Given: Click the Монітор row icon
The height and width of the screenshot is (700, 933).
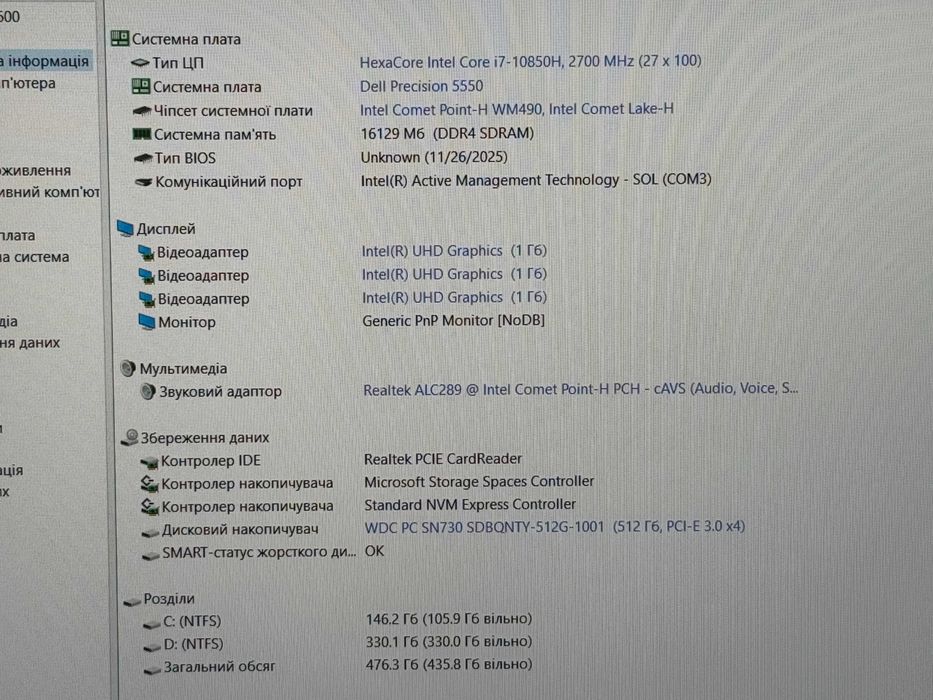Looking at the screenshot, I should pyautogui.click(x=146, y=322).
